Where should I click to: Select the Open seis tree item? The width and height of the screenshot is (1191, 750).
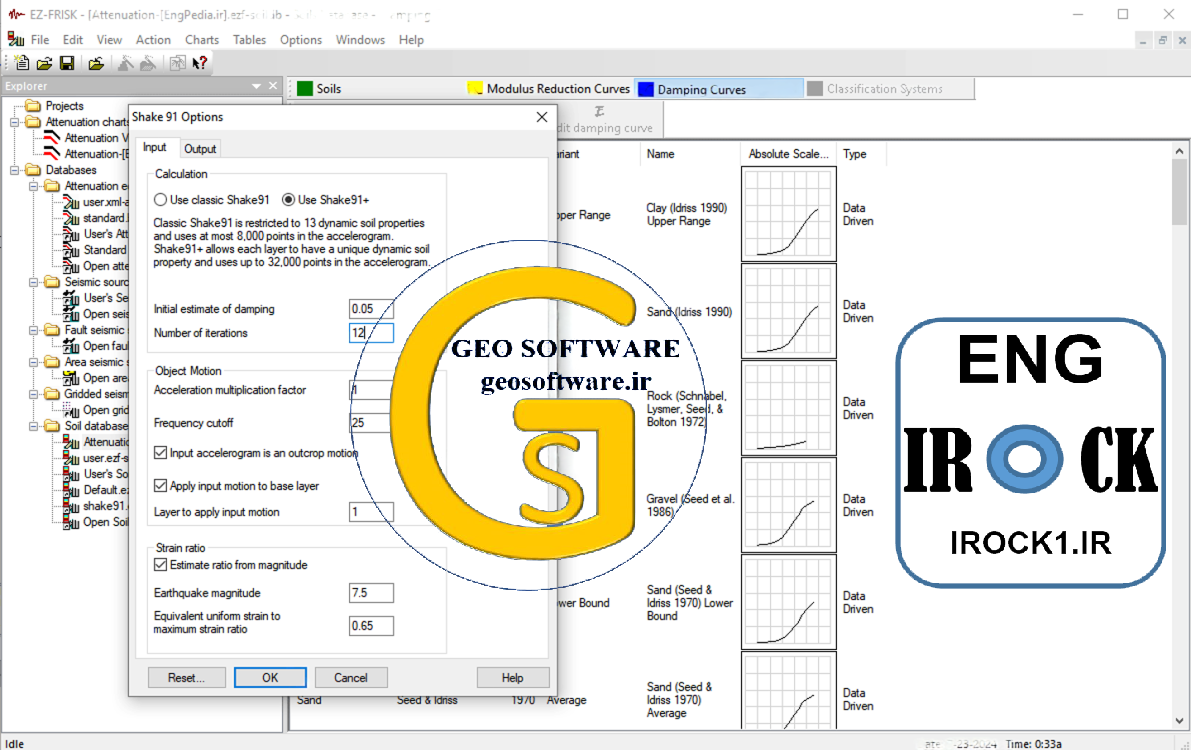96,314
